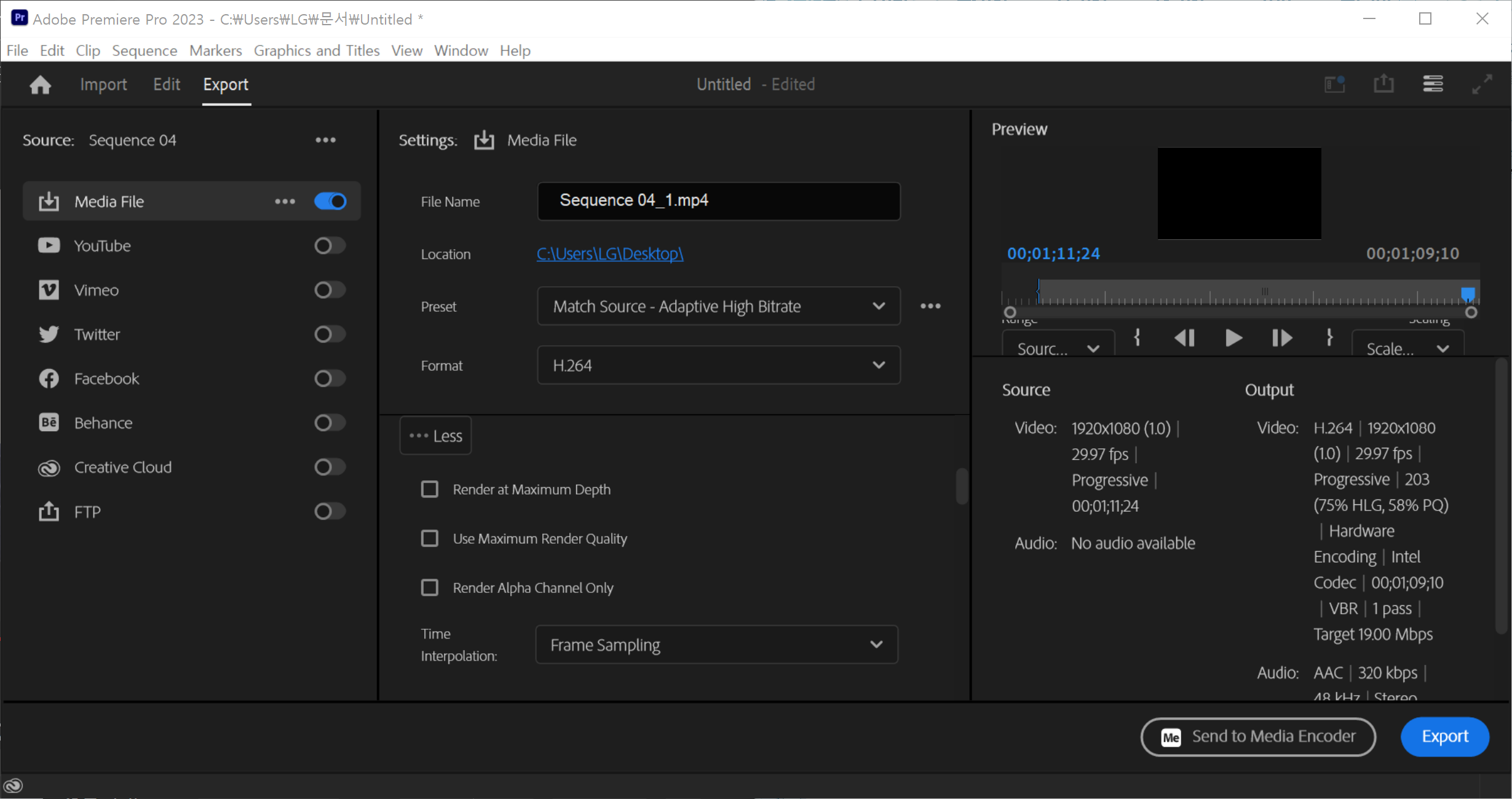Image resolution: width=1512 pixels, height=799 pixels.
Task: Step forward one frame in preview
Action: click(1281, 338)
